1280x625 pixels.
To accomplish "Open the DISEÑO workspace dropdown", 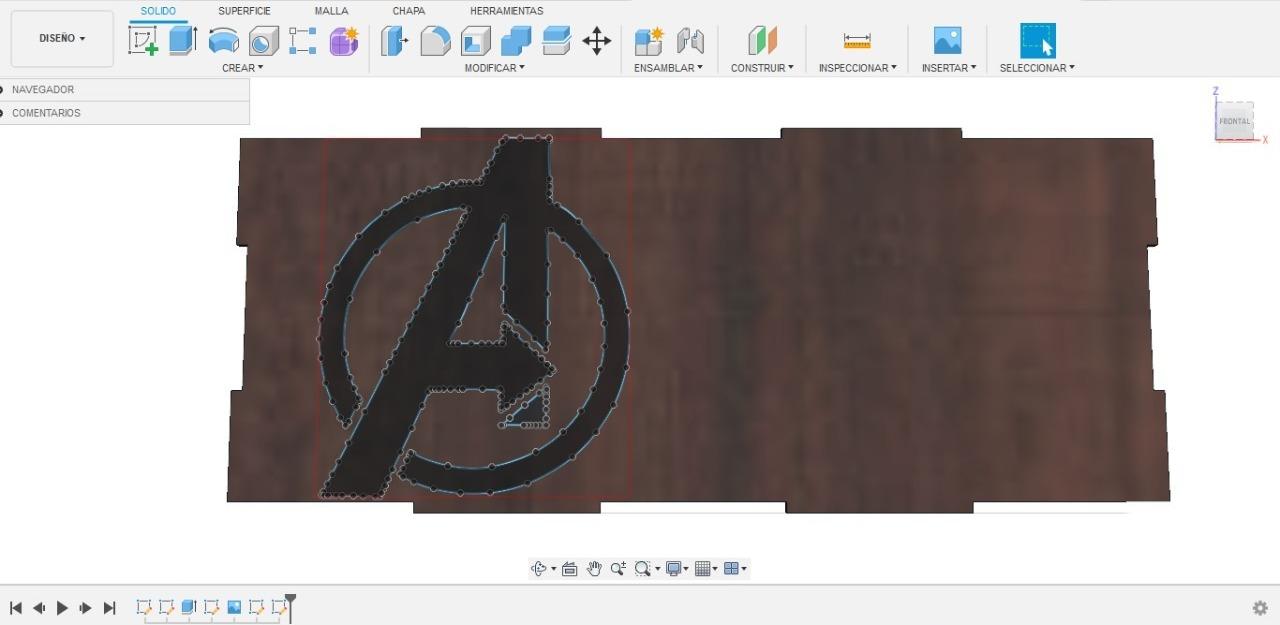I will [x=62, y=39].
